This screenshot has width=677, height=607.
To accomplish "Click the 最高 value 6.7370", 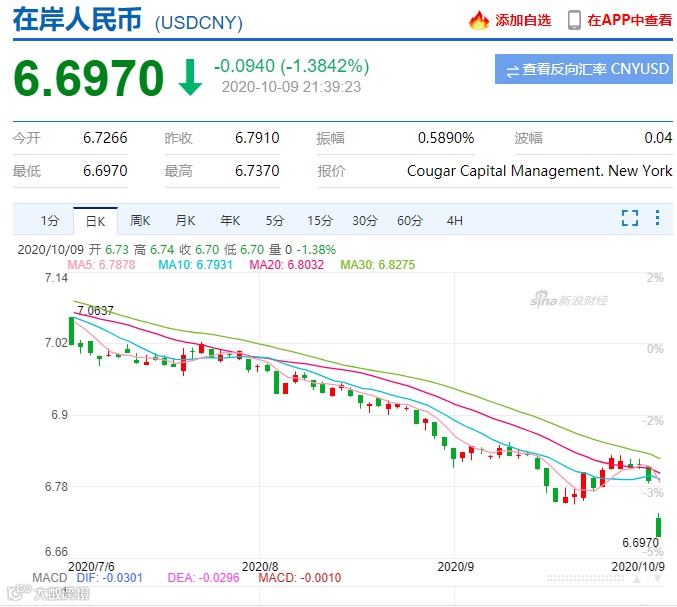I will (x=257, y=171).
